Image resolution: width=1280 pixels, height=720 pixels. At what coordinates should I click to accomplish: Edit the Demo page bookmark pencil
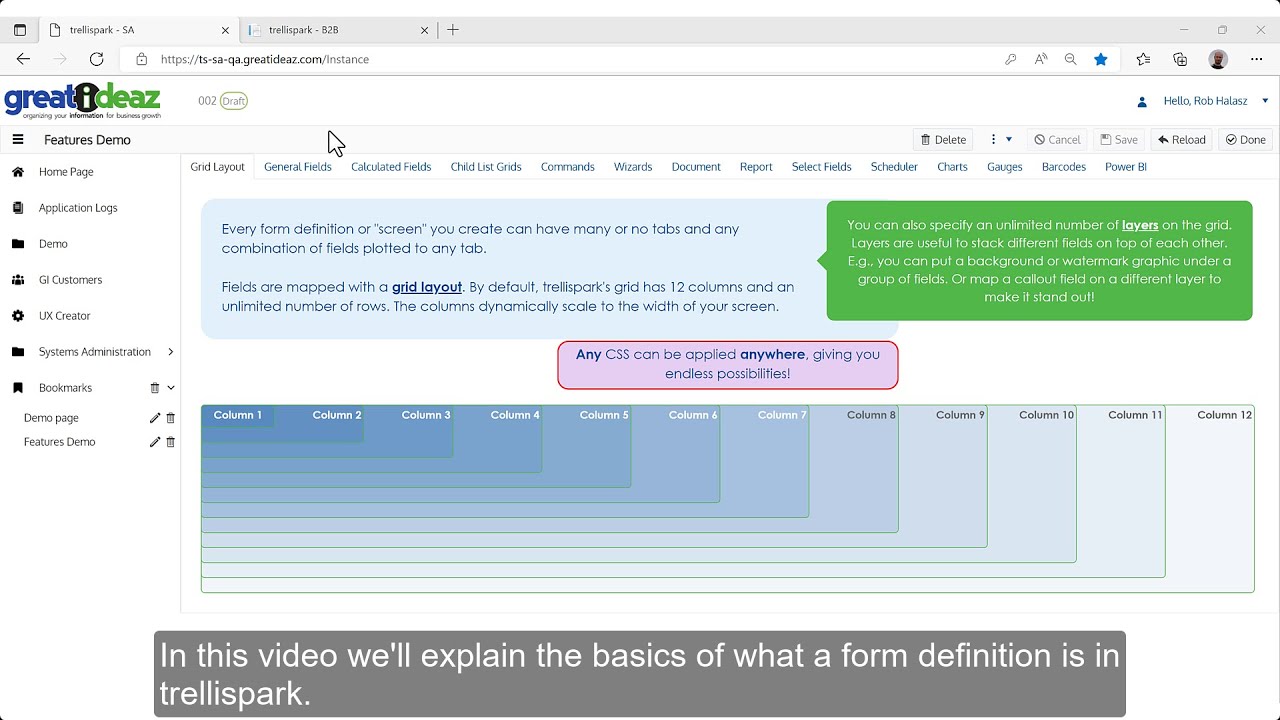[x=155, y=418]
